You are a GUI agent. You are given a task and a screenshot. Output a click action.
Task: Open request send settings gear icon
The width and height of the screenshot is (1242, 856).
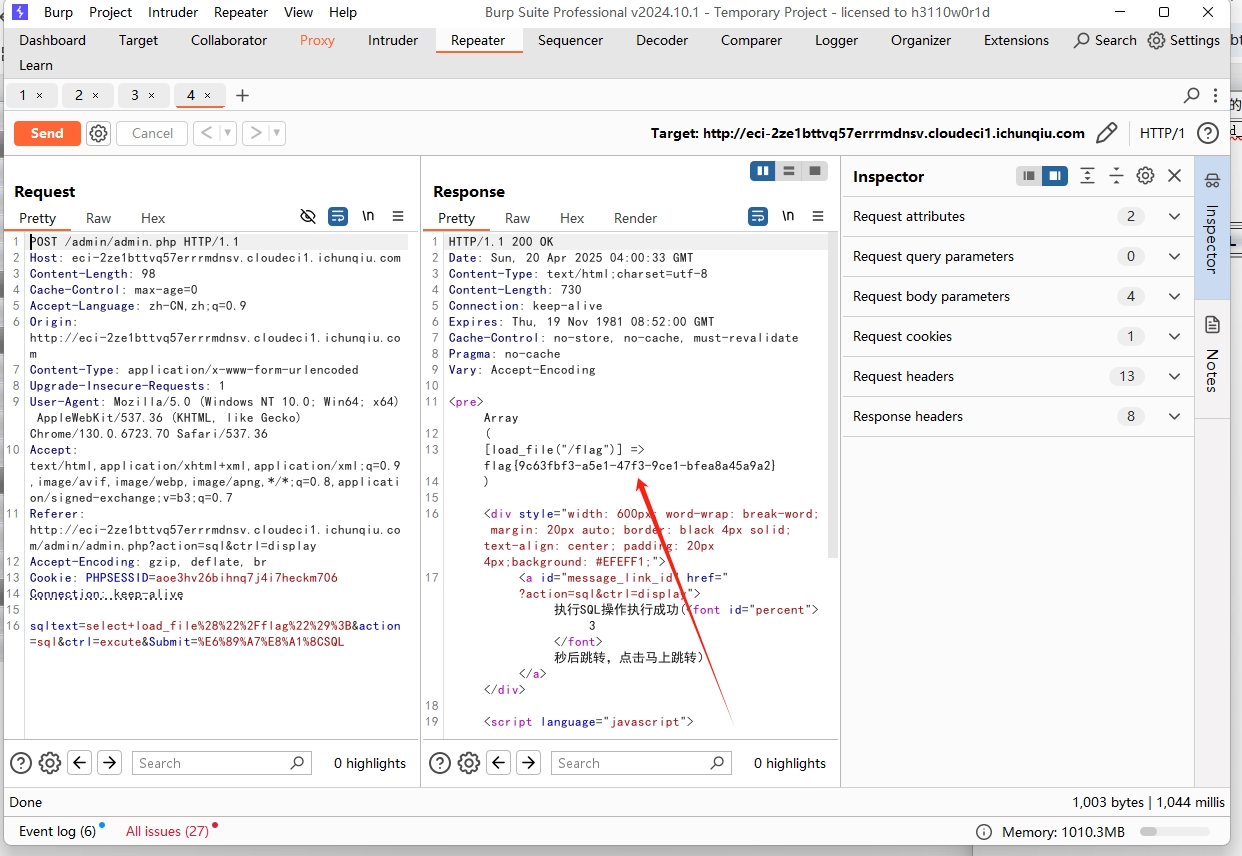98,133
